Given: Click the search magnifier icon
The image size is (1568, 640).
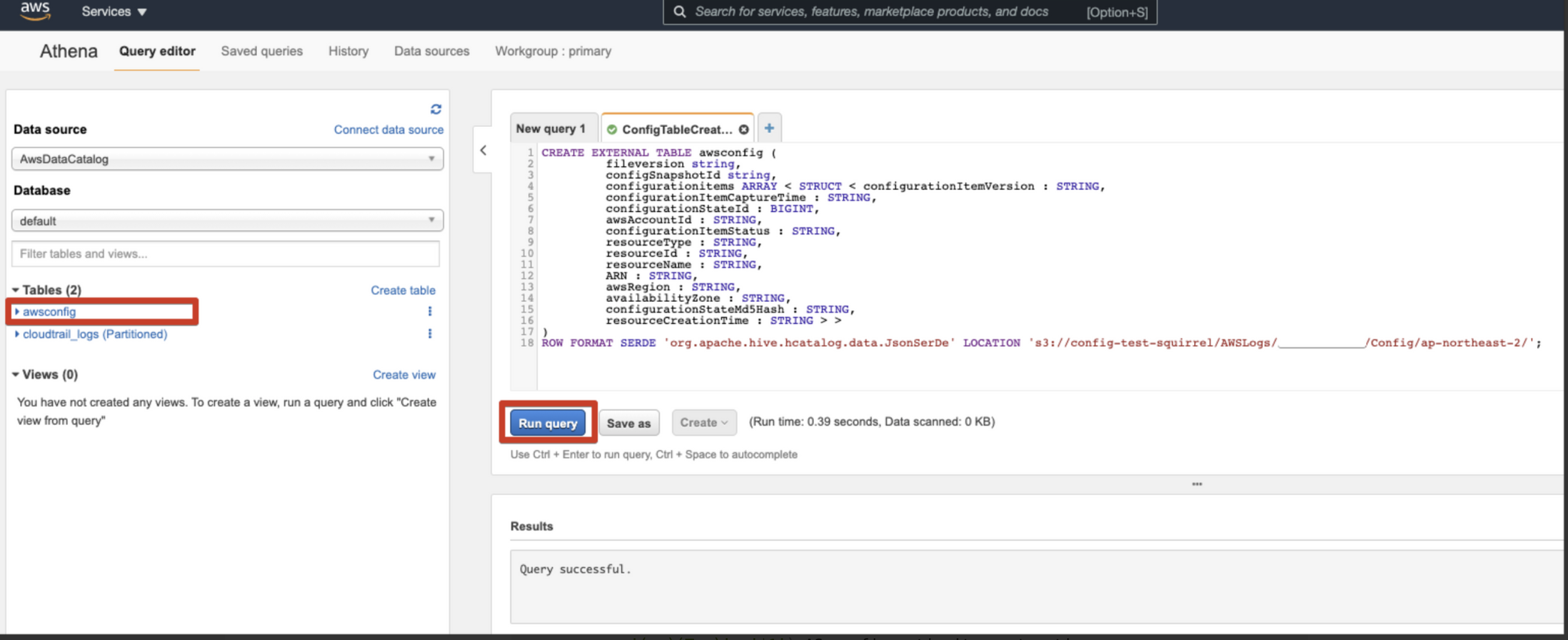Looking at the screenshot, I should click(680, 12).
